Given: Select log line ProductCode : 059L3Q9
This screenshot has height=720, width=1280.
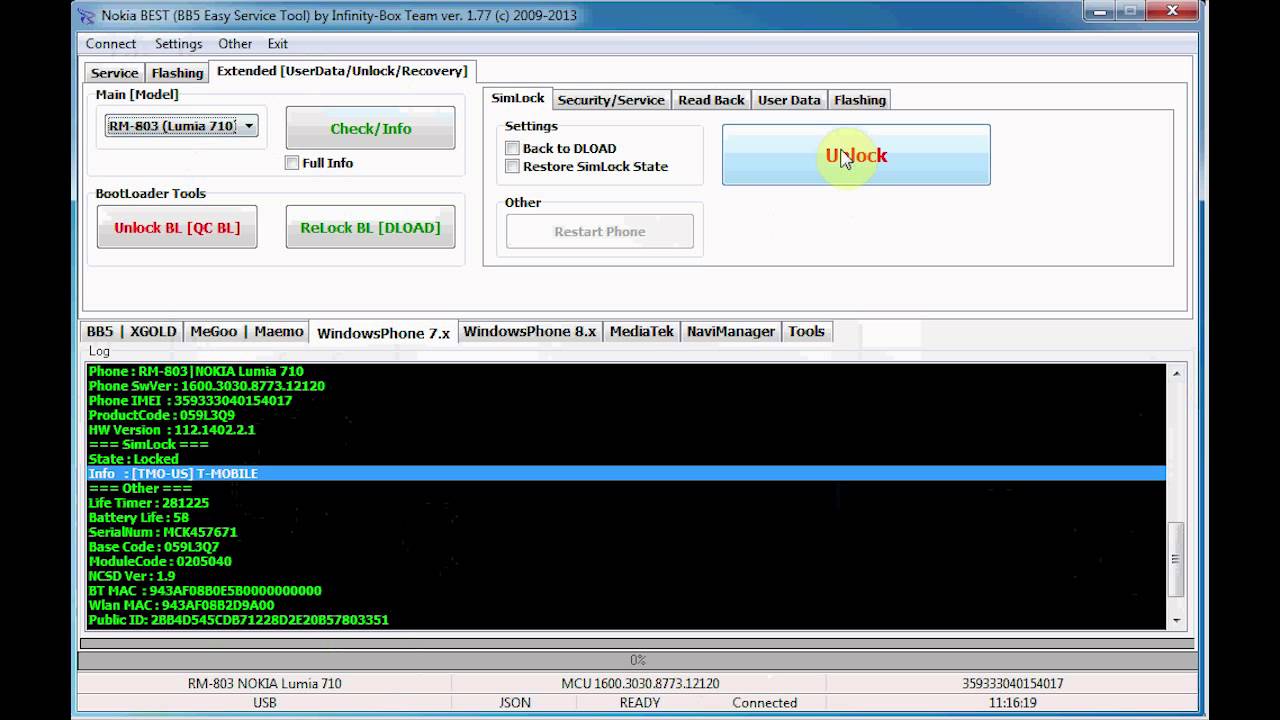Looking at the screenshot, I should (x=161, y=415).
